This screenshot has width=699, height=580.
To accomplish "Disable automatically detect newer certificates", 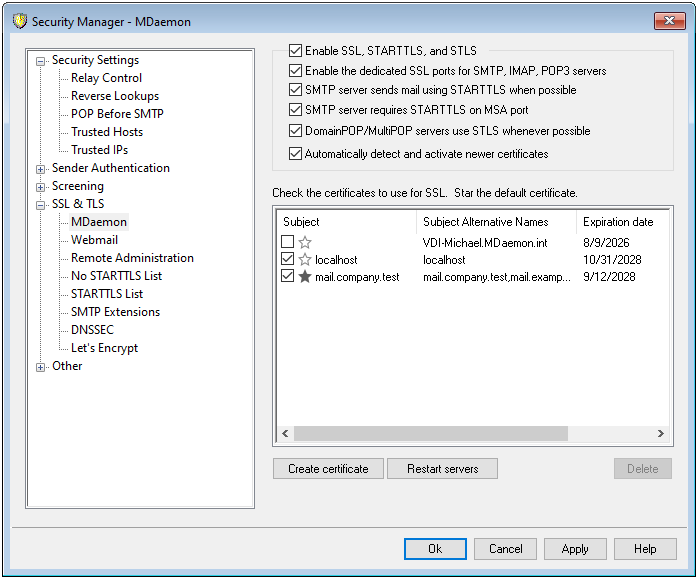I will 295,154.
